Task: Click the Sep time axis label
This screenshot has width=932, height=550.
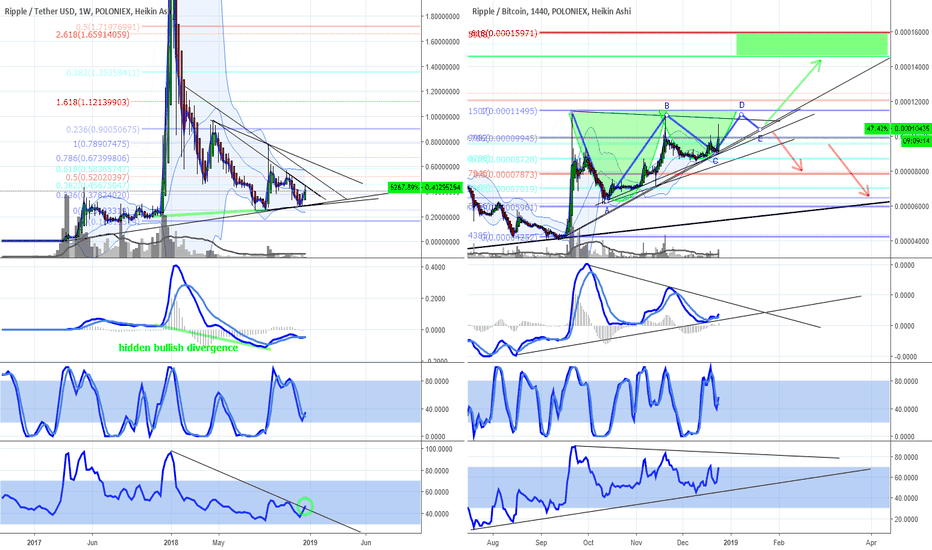Action: tap(541, 542)
